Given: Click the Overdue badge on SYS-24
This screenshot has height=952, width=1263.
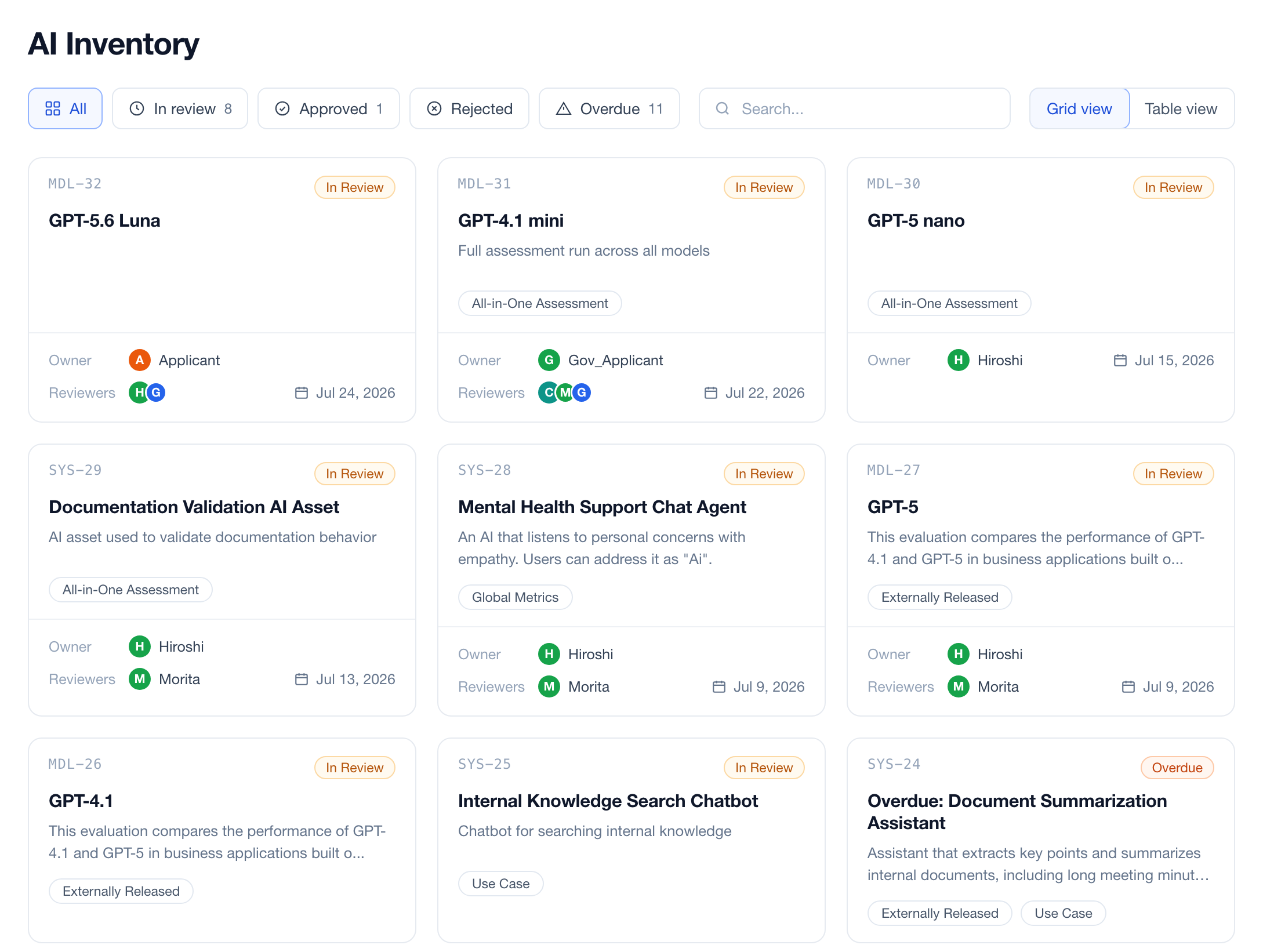Looking at the screenshot, I should coord(1177,768).
